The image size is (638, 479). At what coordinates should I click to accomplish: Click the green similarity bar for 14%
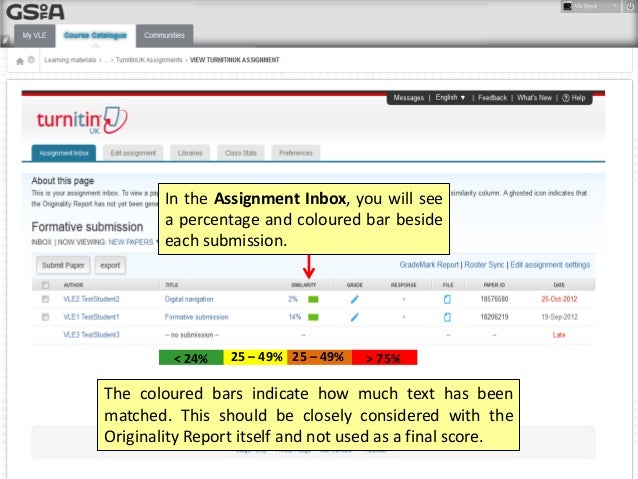[x=313, y=317]
